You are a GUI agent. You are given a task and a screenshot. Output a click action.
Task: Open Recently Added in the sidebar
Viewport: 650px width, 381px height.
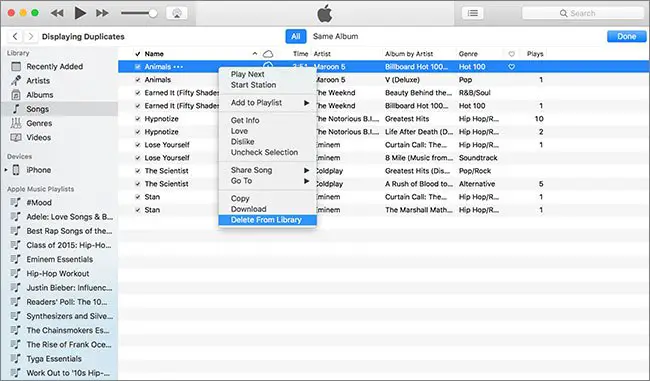click(54, 66)
